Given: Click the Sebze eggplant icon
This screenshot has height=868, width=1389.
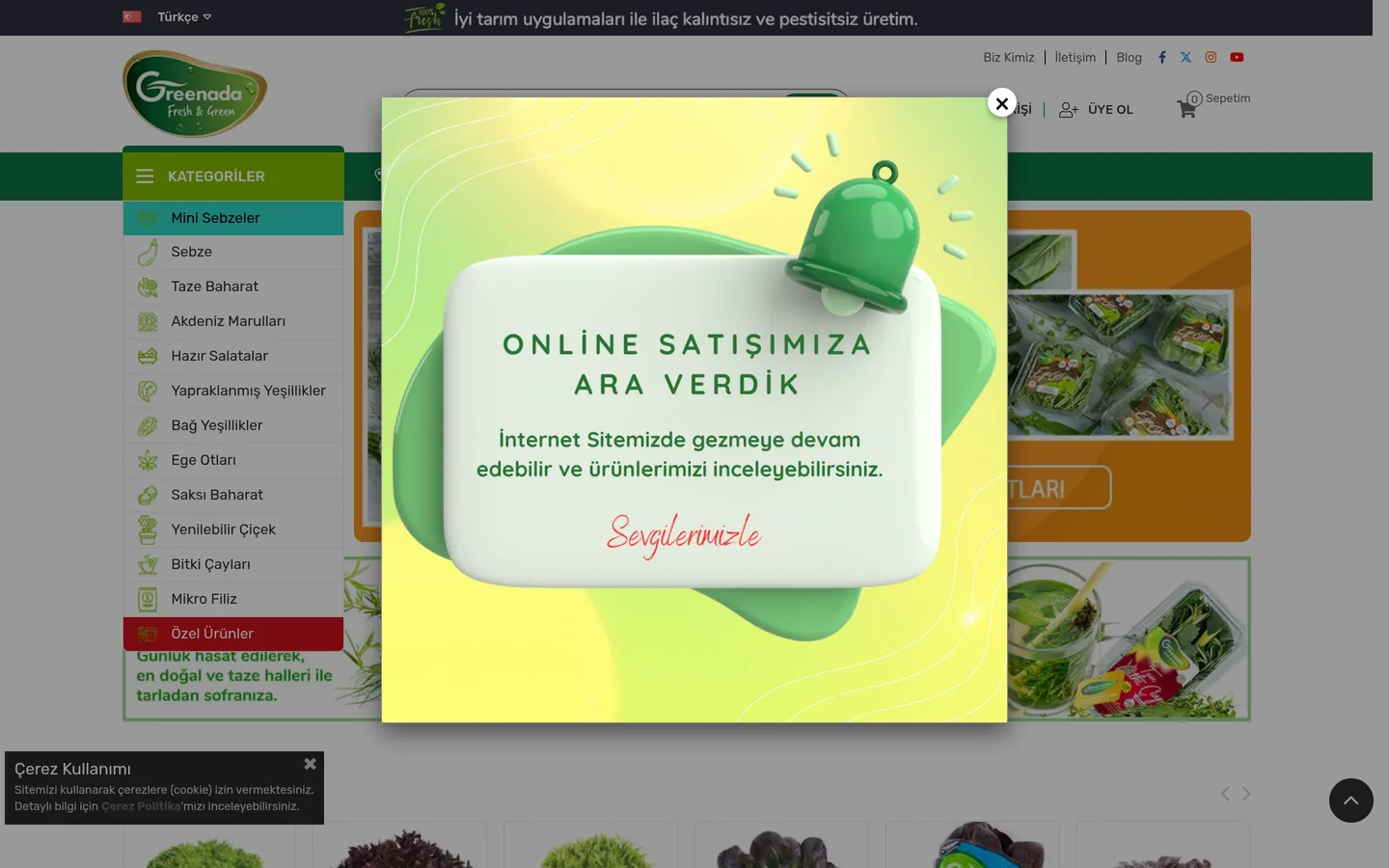Looking at the screenshot, I should pos(148,252).
